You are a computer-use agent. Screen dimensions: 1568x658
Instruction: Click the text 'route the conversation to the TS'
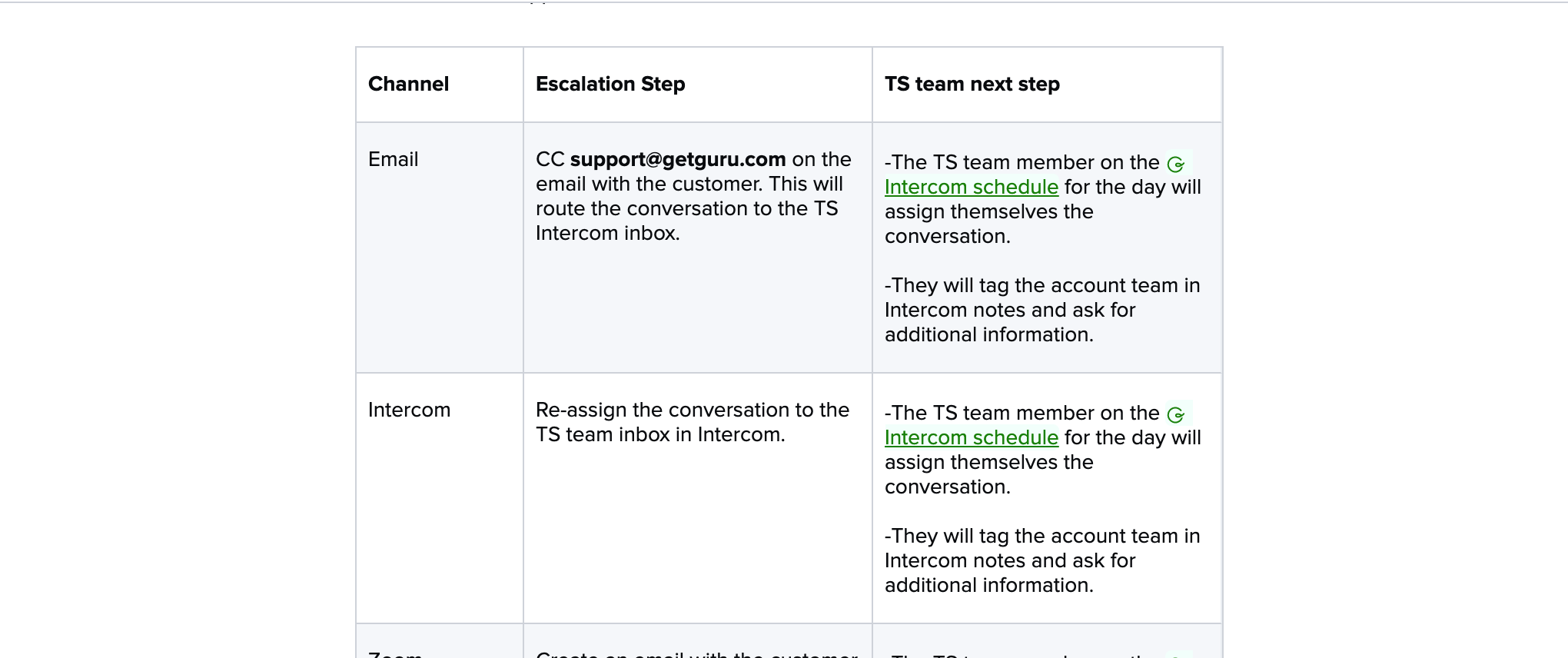[687, 208]
